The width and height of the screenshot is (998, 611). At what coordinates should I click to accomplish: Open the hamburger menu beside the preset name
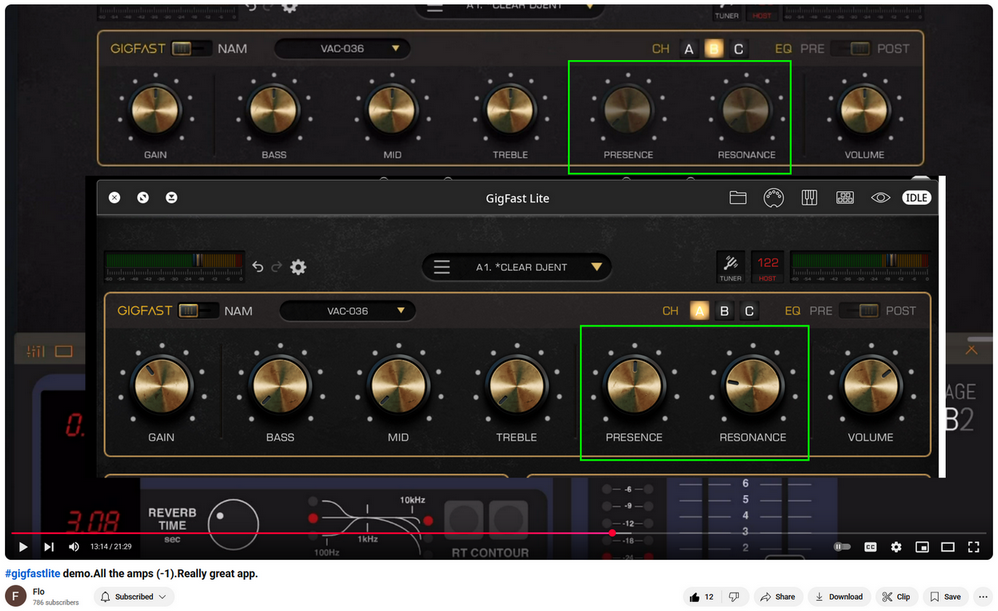[x=441, y=266]
